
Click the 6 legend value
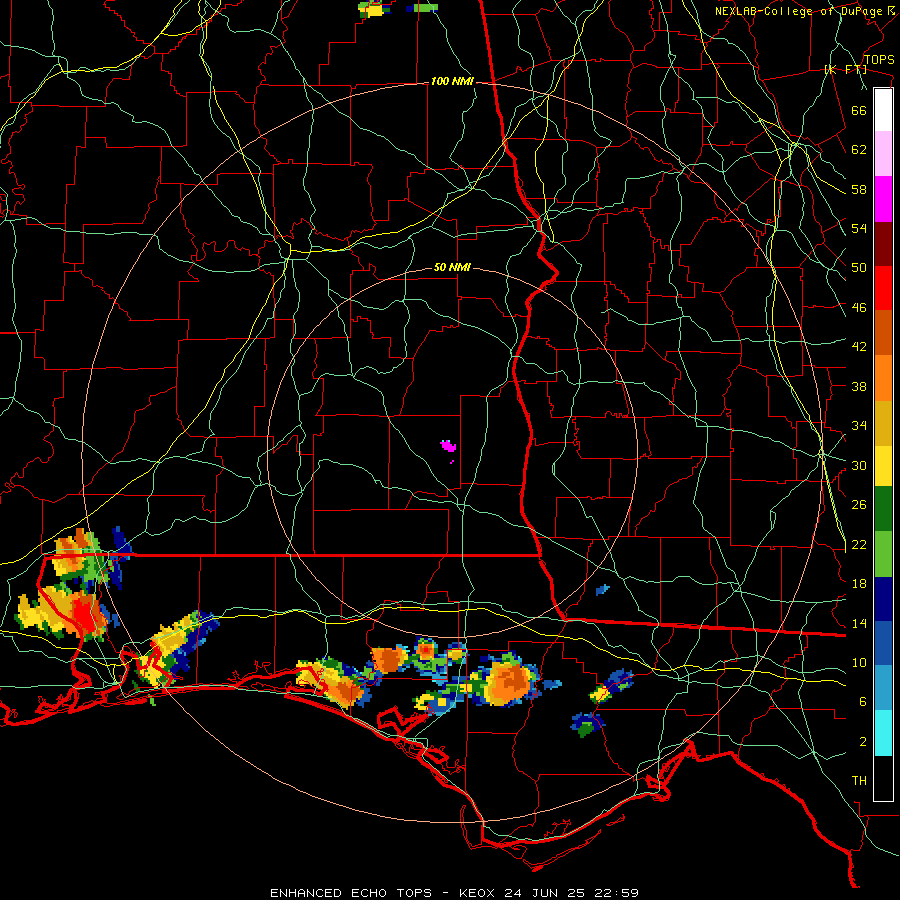[863, 701]
